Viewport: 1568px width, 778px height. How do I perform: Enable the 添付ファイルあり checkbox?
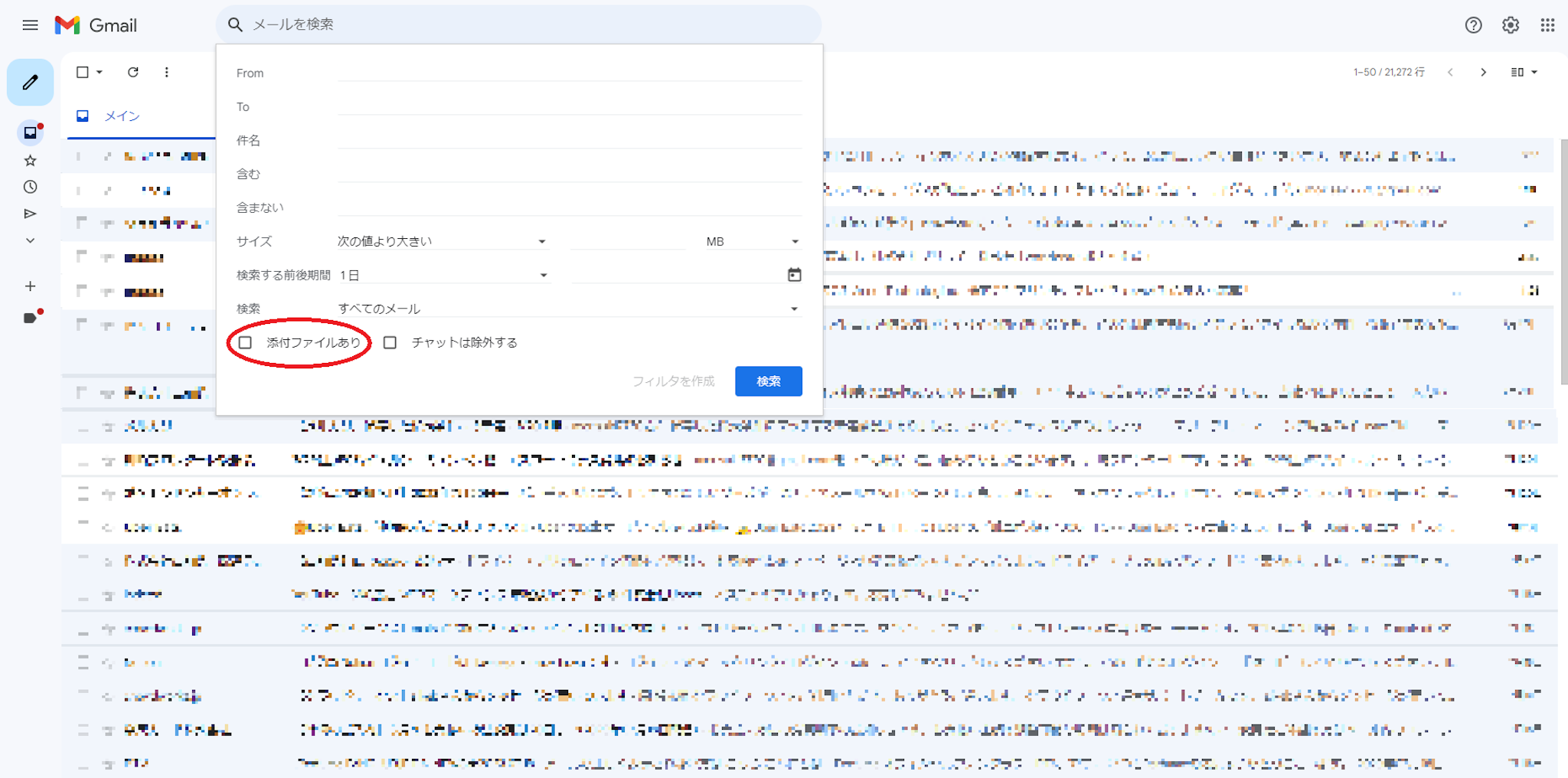pyautogui.click(x=245, y=342)
